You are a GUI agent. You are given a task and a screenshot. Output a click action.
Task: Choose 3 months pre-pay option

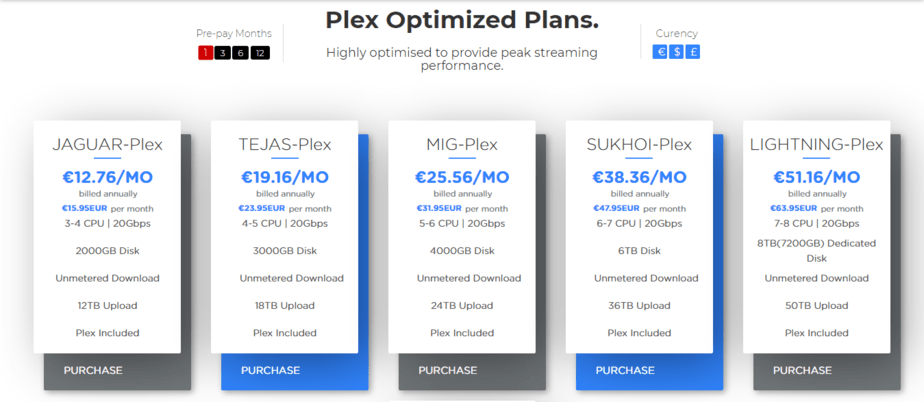pyautogui.click(x=222, y=53)
